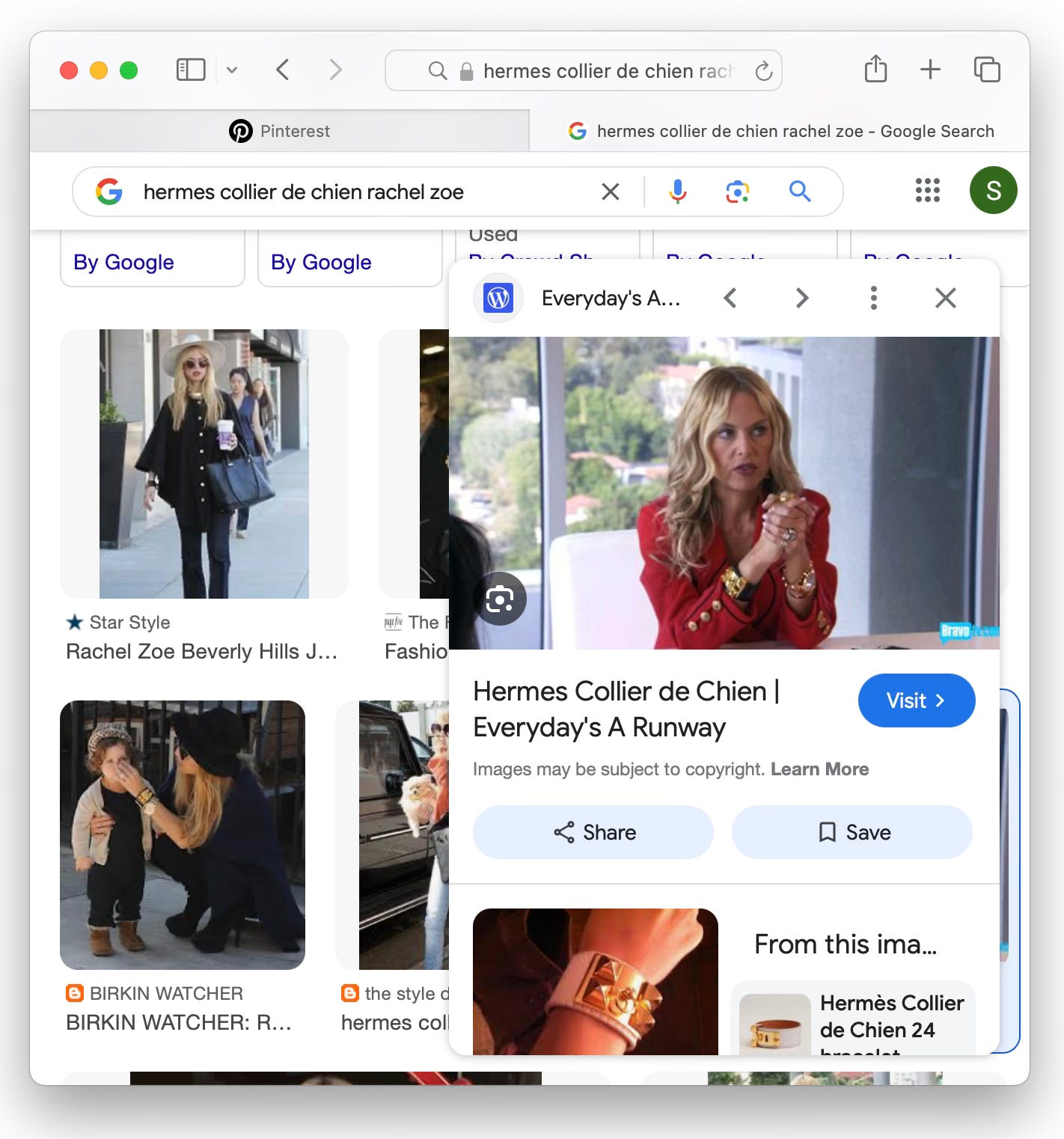Open Hermes Collier de Chien title link
Screen dimensions: 1064x1139
click(x=626, y=709)
